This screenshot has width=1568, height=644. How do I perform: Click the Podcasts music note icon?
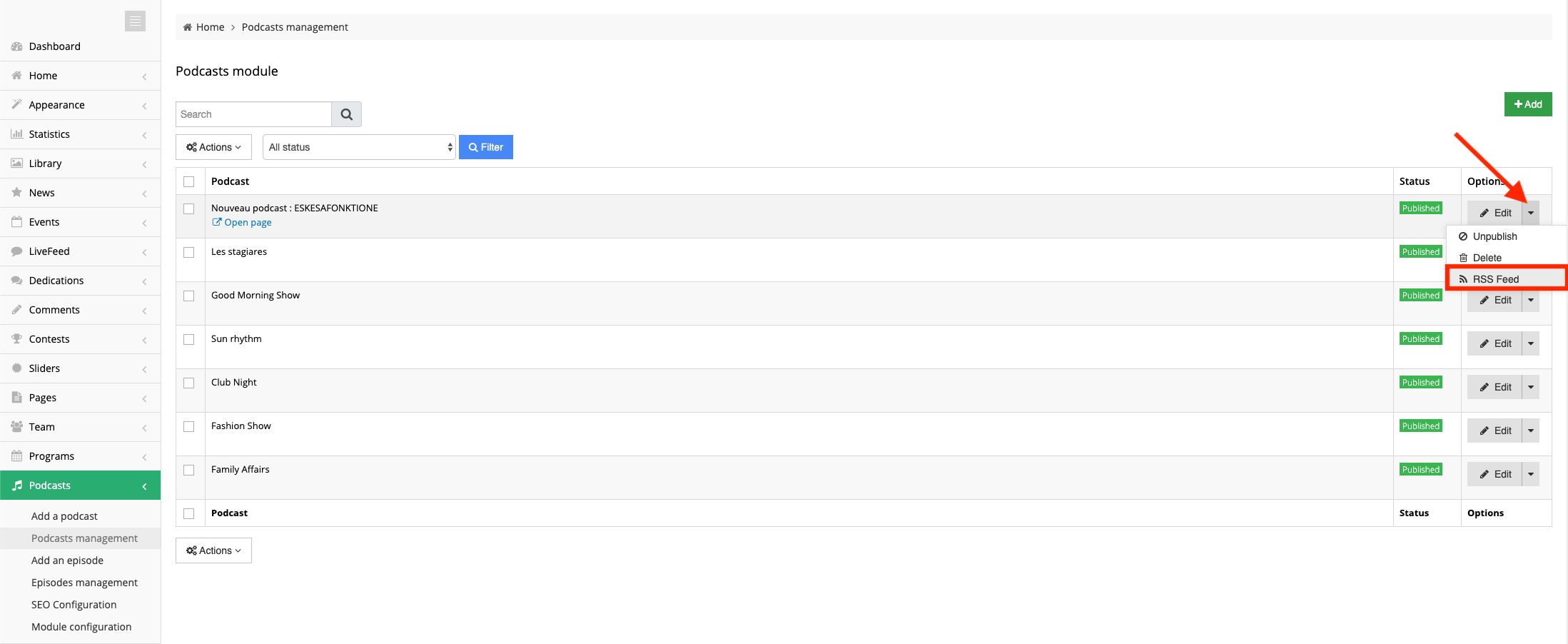(17, 485)
